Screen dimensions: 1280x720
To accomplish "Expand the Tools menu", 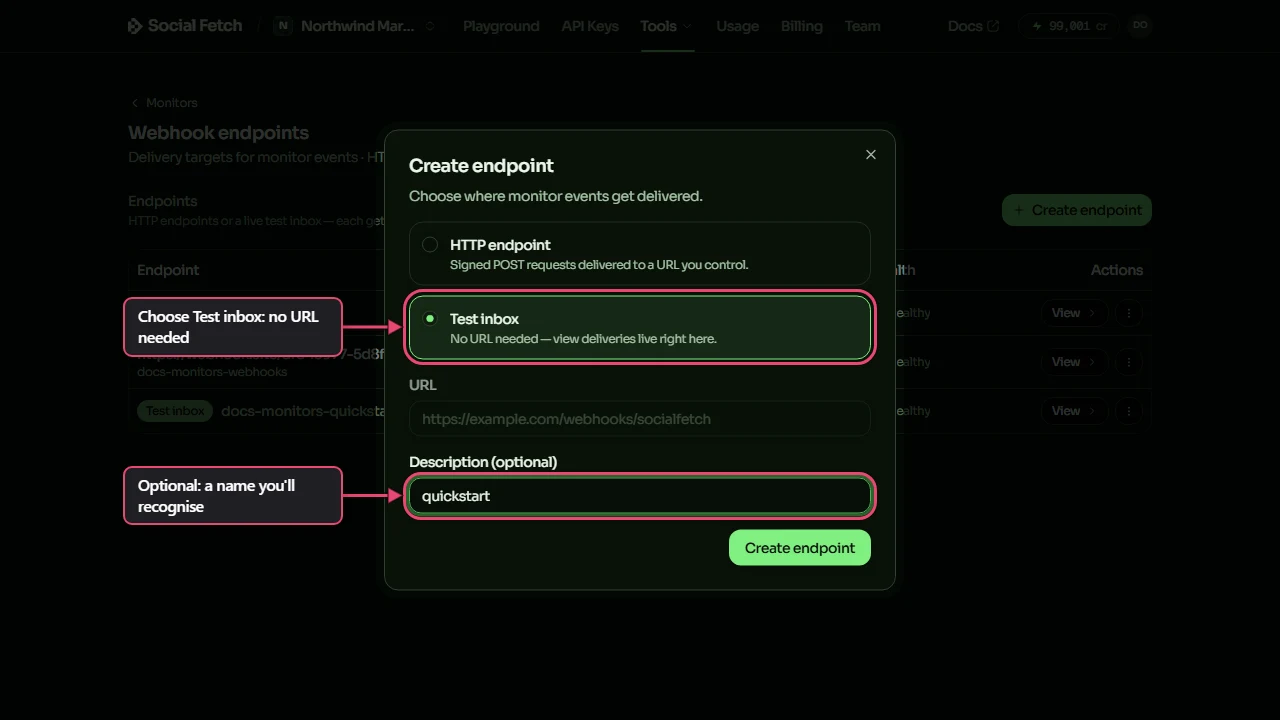I will point(666,26).
